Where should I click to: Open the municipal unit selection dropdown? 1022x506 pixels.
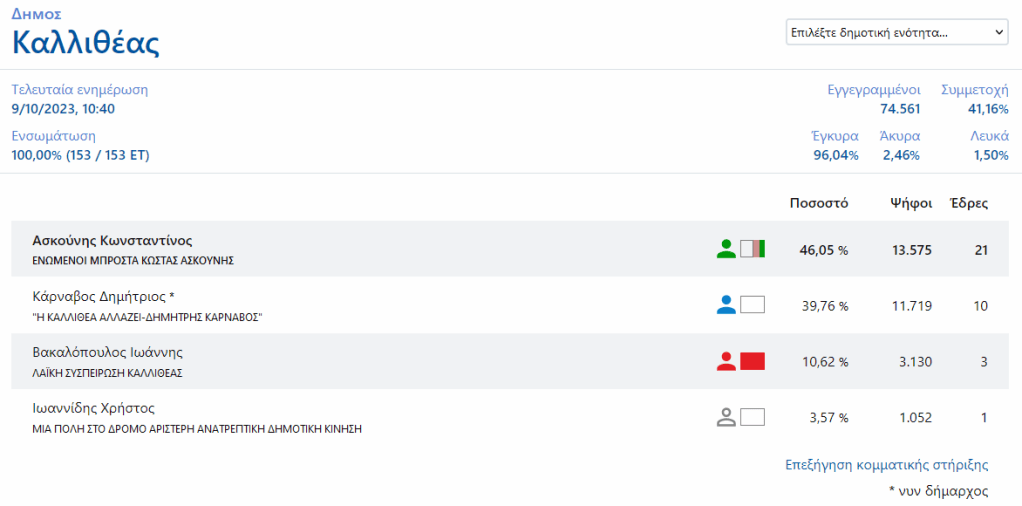[896, 32]
